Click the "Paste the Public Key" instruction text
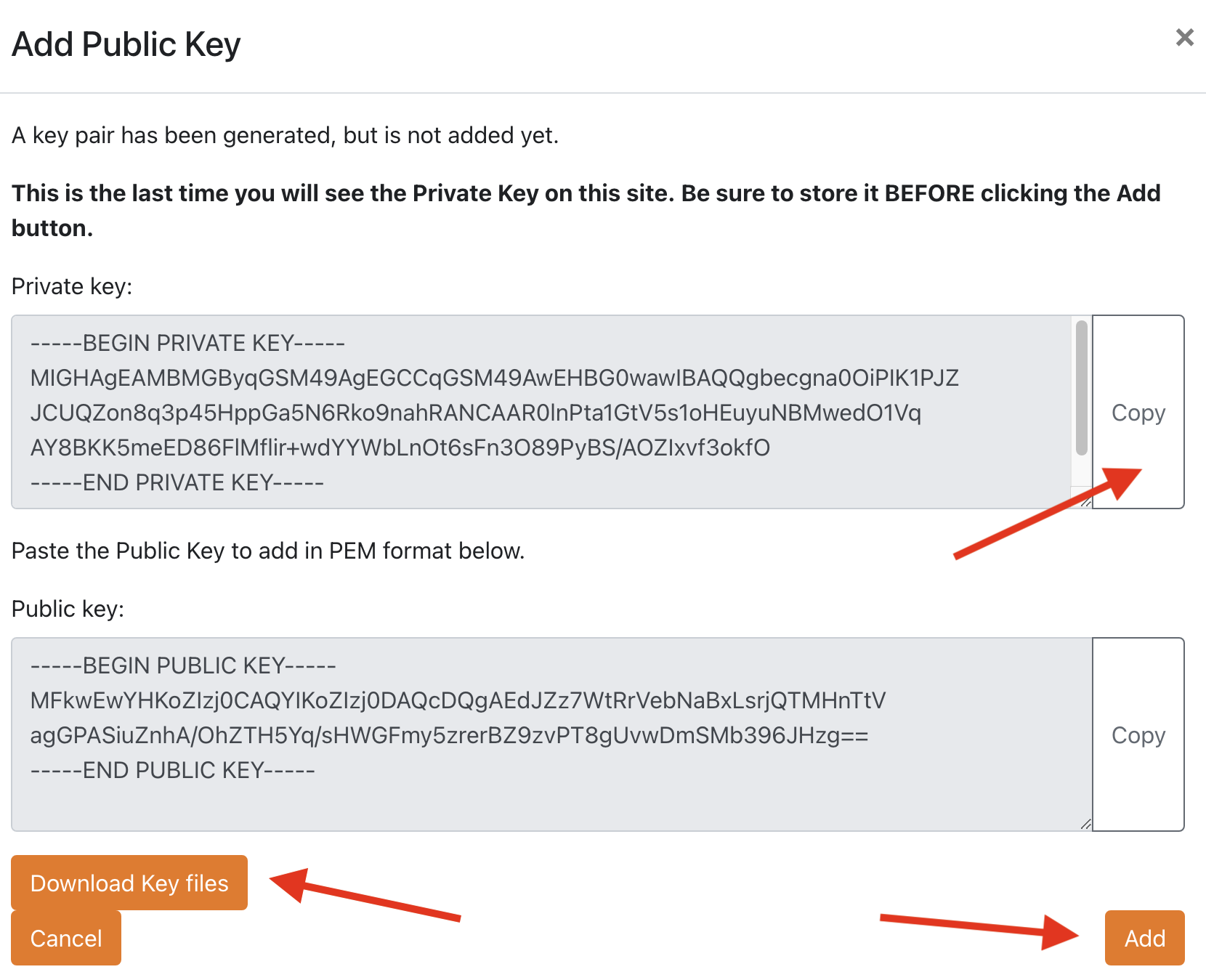The width and height of the screenshot is (1206, 980). (268, 551)
